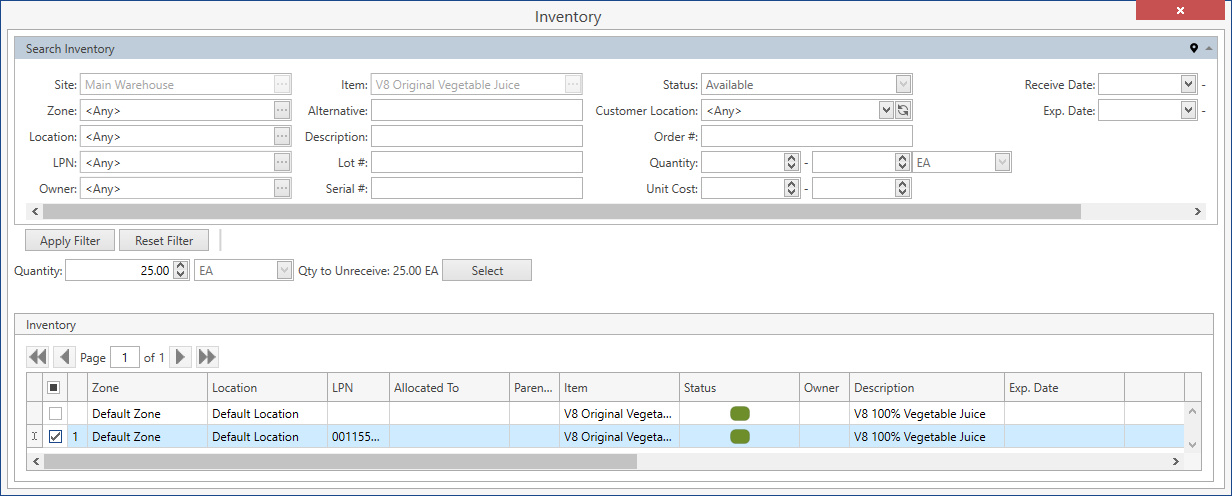Open the Location lookup ellipsis button

[282, 137]
